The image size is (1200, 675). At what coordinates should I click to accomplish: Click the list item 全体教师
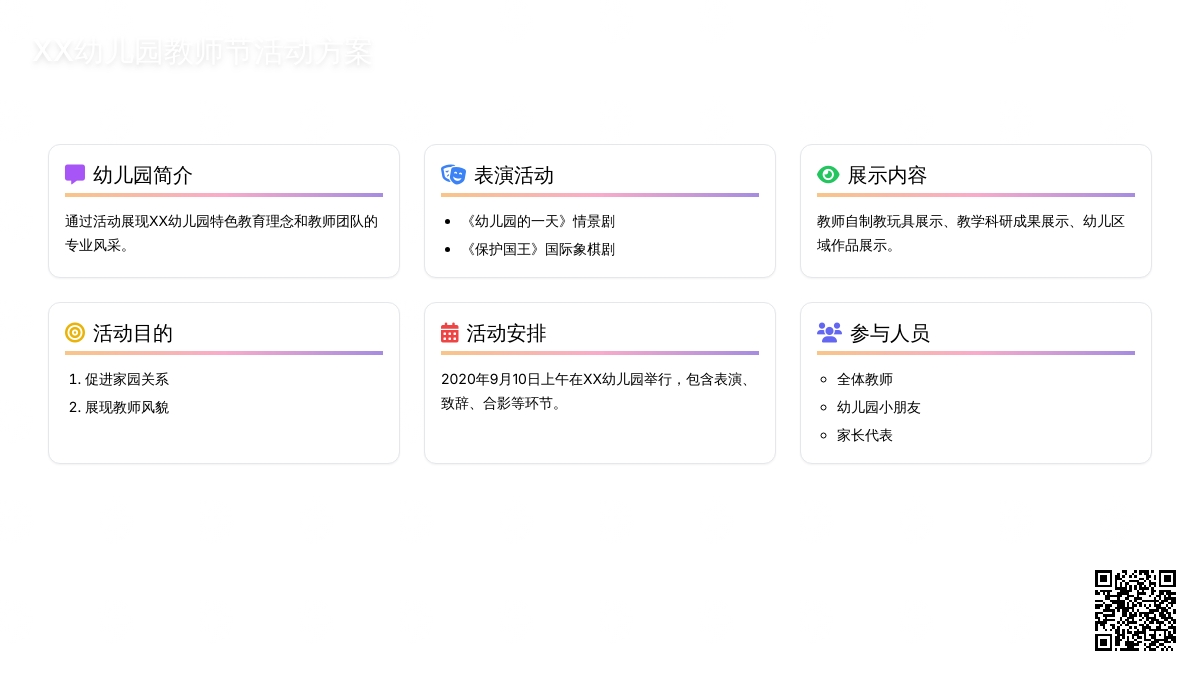tap(865, 379)
